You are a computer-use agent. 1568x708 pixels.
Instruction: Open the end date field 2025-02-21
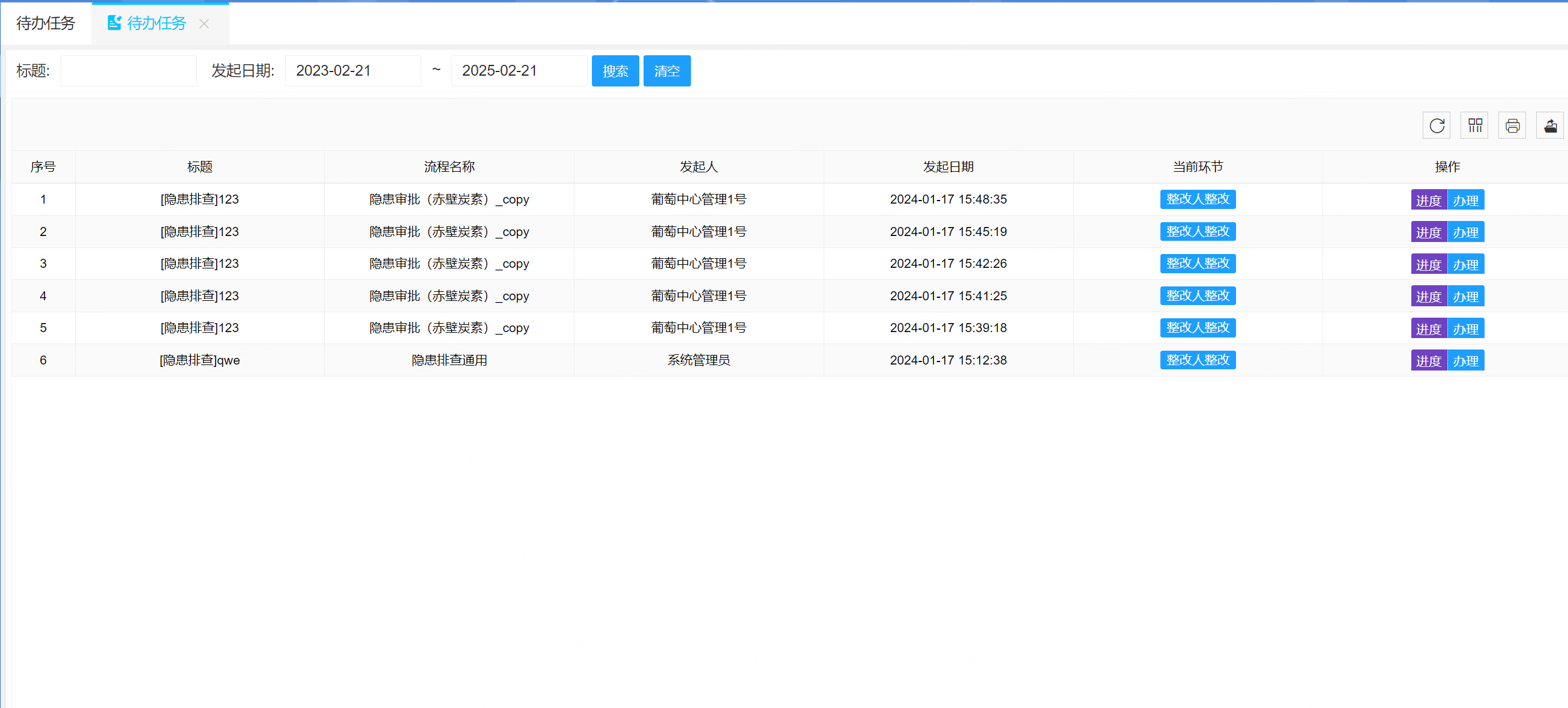(x=519, y=71)
